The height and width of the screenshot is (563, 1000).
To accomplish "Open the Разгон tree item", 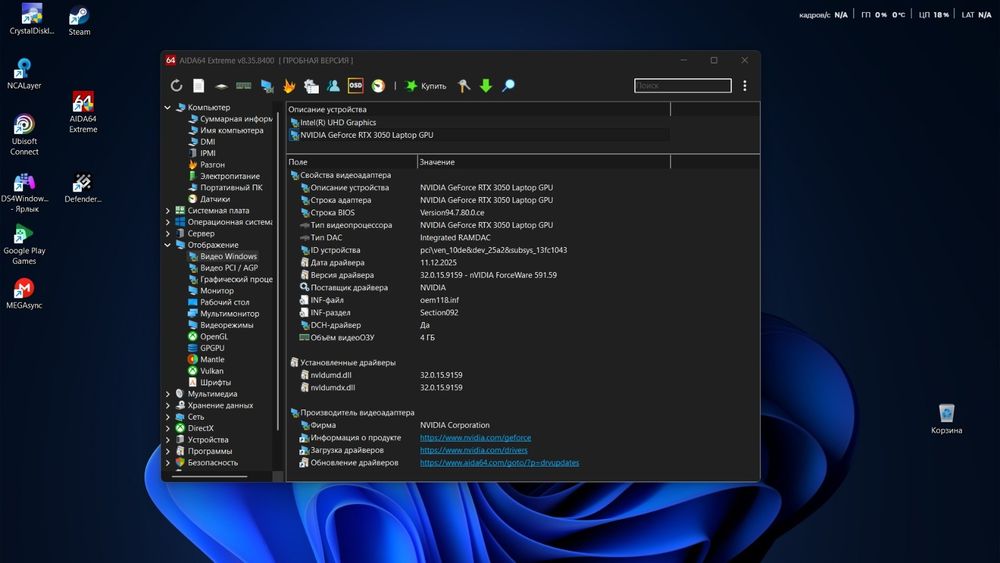I will [x=207, y=165].
